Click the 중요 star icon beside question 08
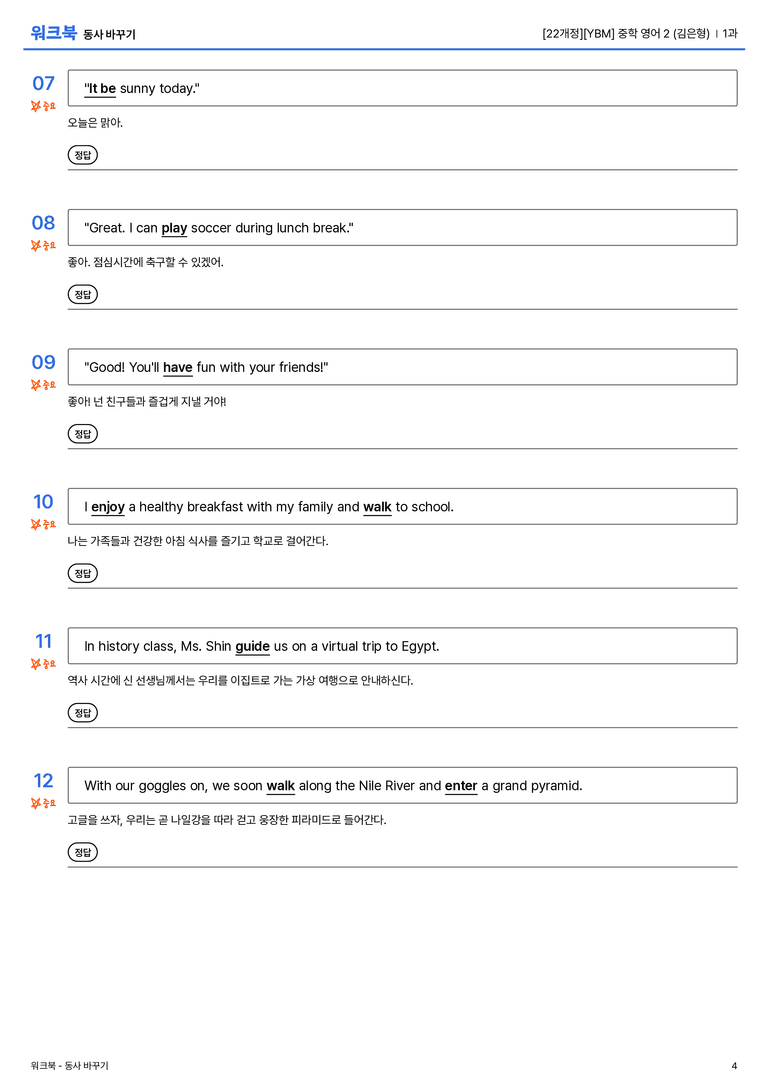 36,245
